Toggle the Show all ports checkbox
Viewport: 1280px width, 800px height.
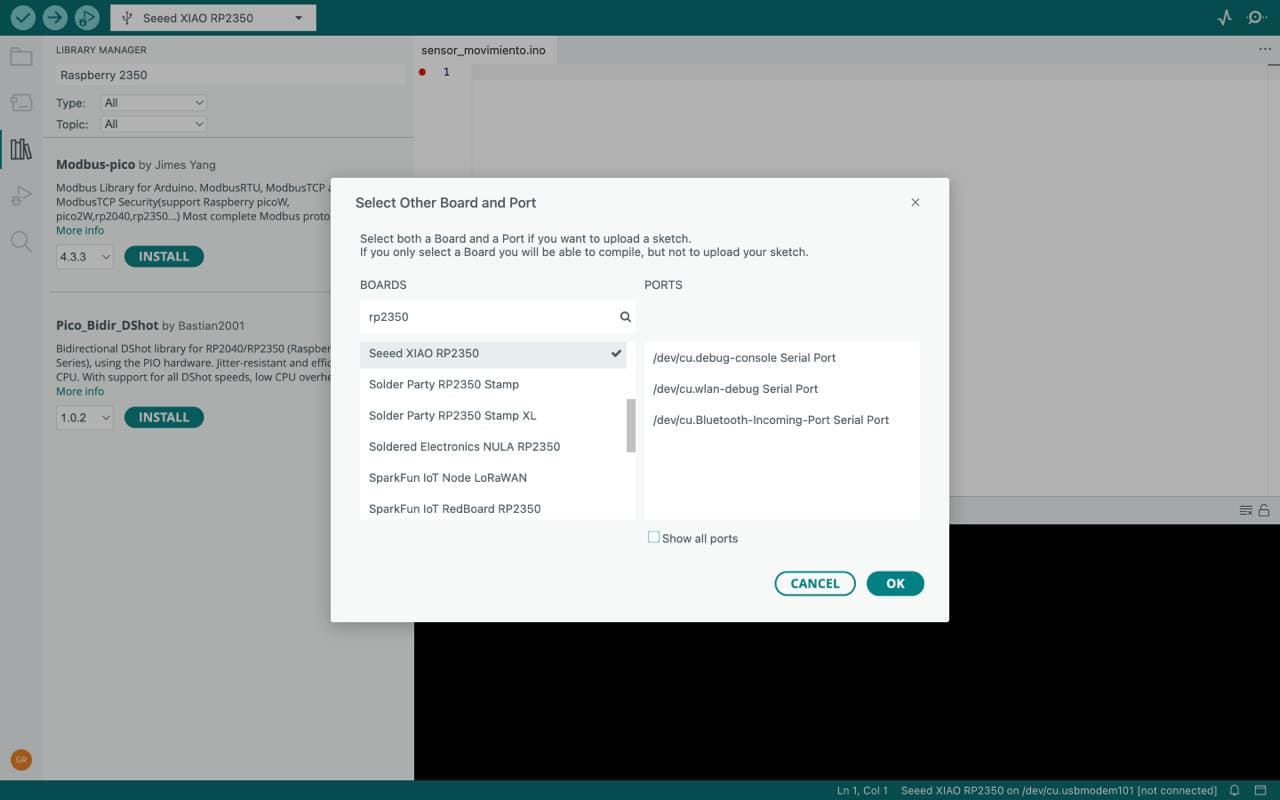pos(654,538)
